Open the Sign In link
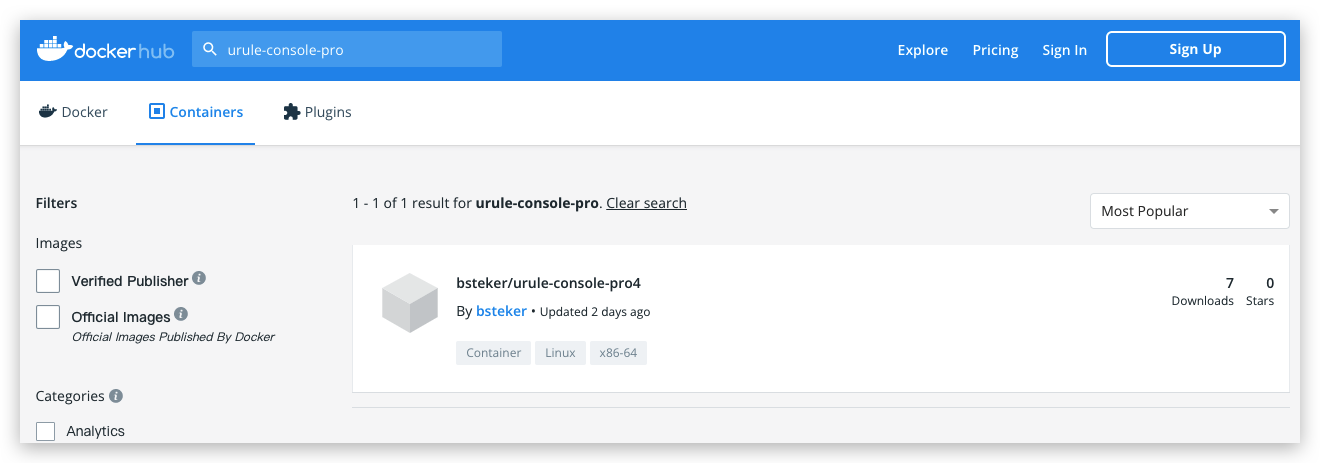1320x463 pixels. 1064,50
